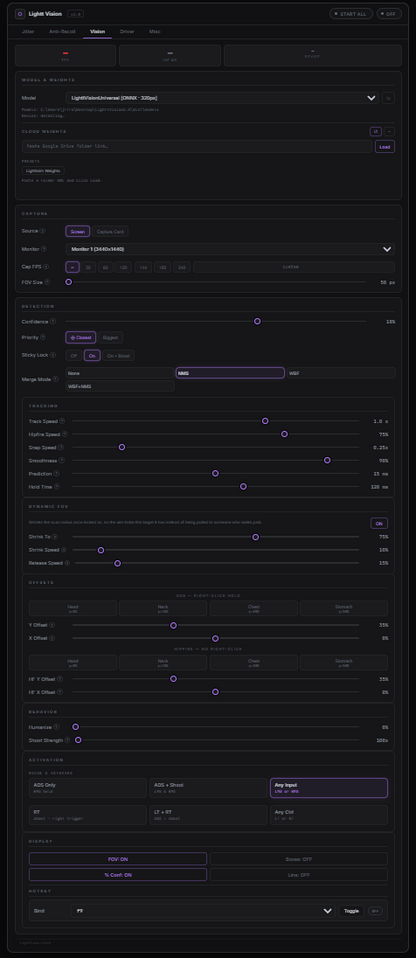
Task: Toggle the Dynamic FOV ON switch
Action: (x=379, y=523)
